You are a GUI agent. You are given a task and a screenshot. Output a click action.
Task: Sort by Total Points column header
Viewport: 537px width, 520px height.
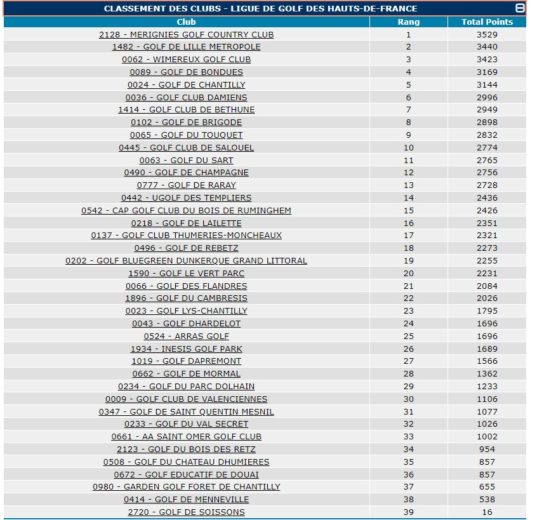tap(487, 22)
